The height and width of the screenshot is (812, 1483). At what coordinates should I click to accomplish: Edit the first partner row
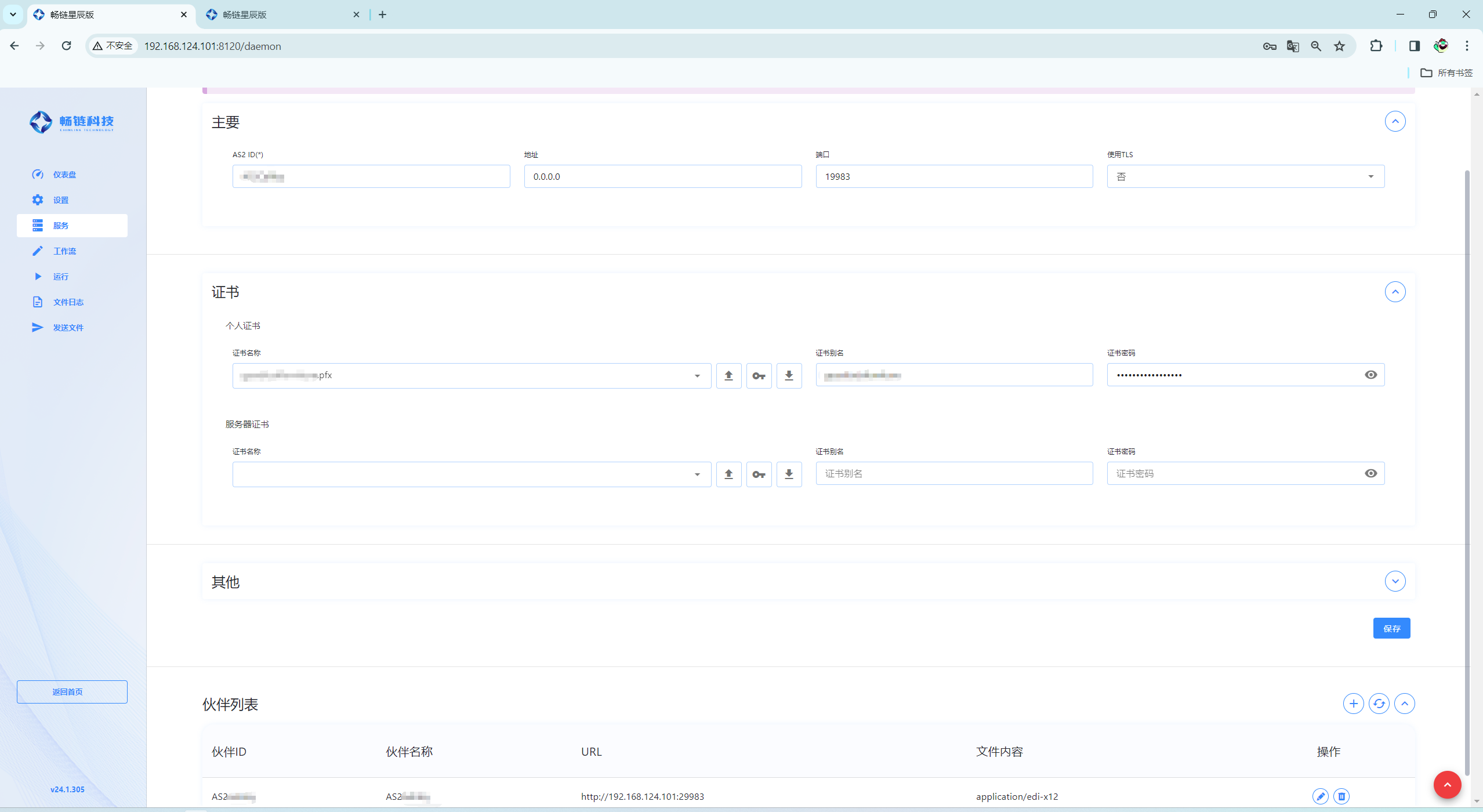coord(1320,796)
